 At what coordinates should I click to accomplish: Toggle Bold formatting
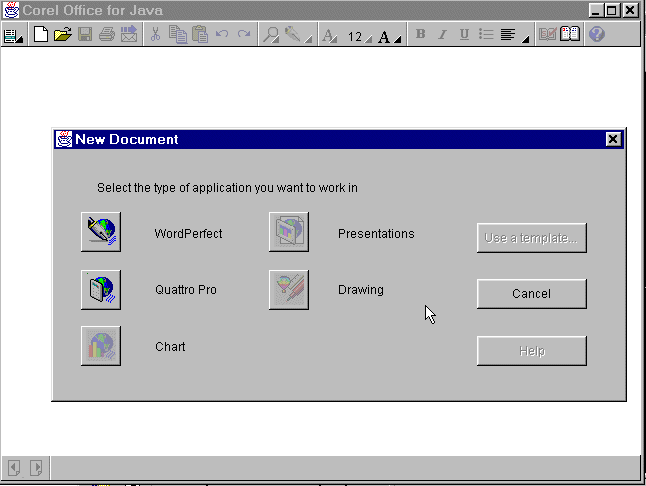click(420, 34)
